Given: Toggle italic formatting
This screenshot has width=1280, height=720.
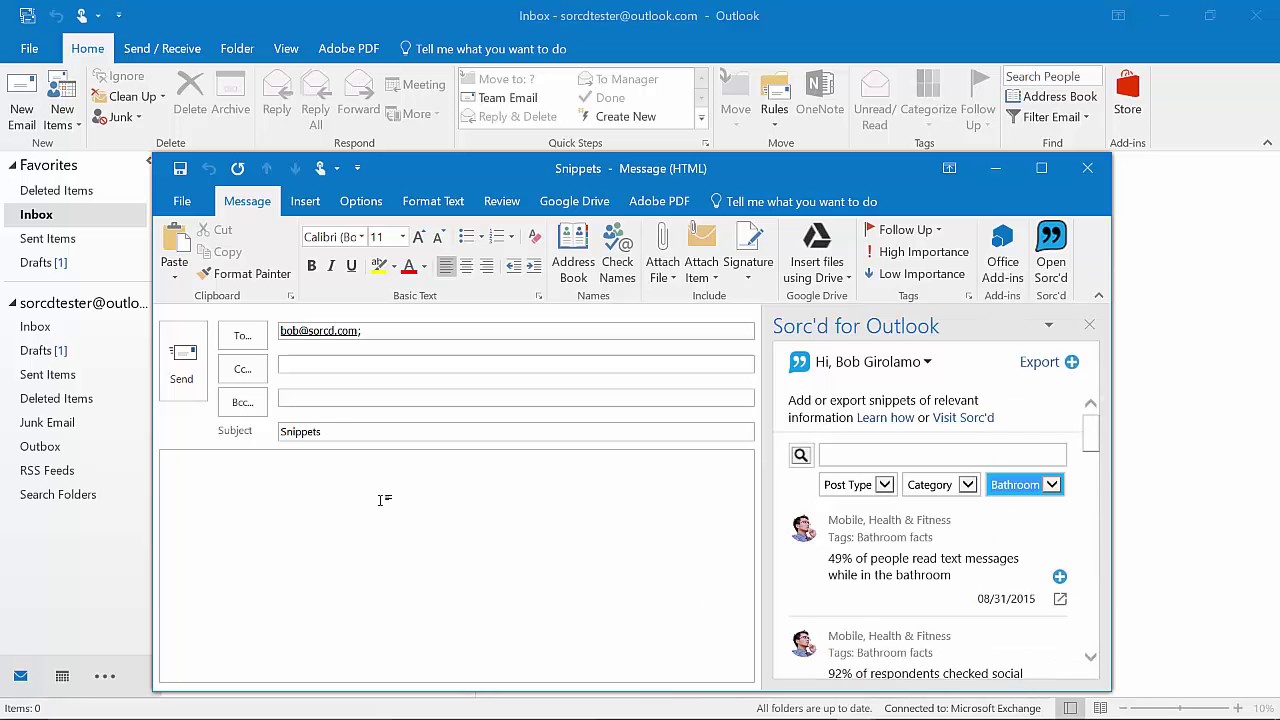Looking at the screenshot, I should click(331, 266).
